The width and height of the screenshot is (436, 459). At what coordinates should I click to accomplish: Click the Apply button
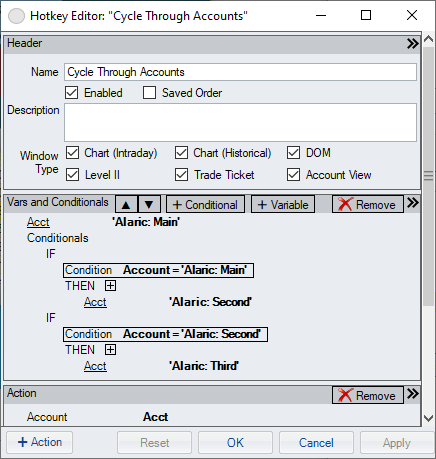(397, 442)
